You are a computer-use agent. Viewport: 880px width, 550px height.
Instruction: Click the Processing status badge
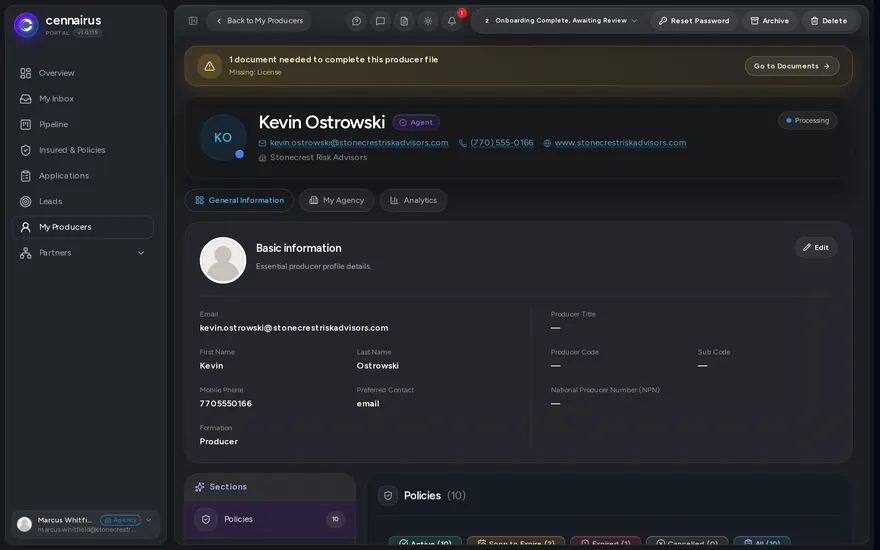(x=807, y=121)
